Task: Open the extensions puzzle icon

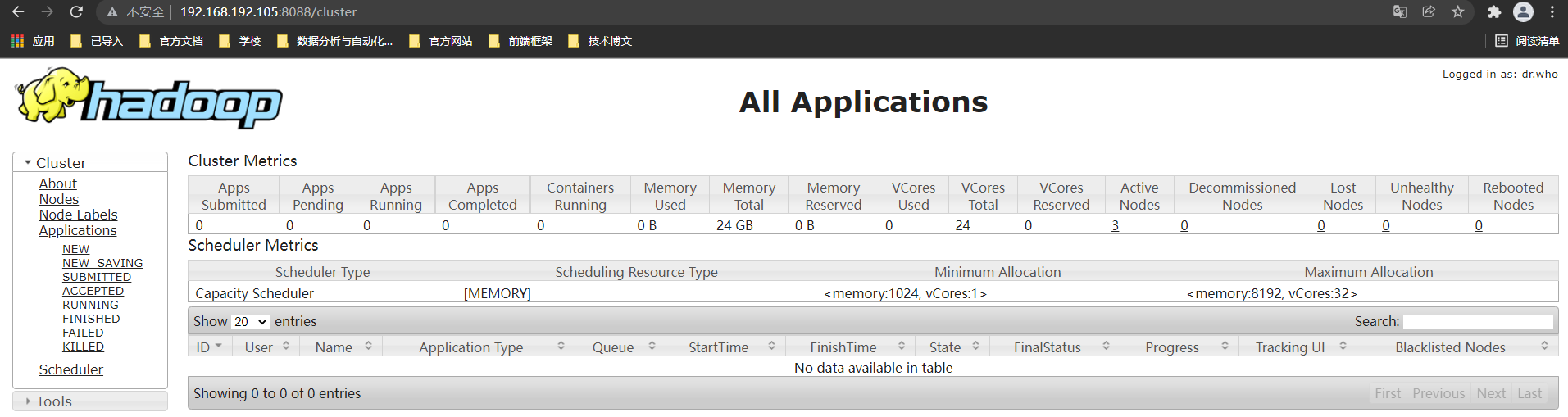Action: click(x=1494, y=11)
